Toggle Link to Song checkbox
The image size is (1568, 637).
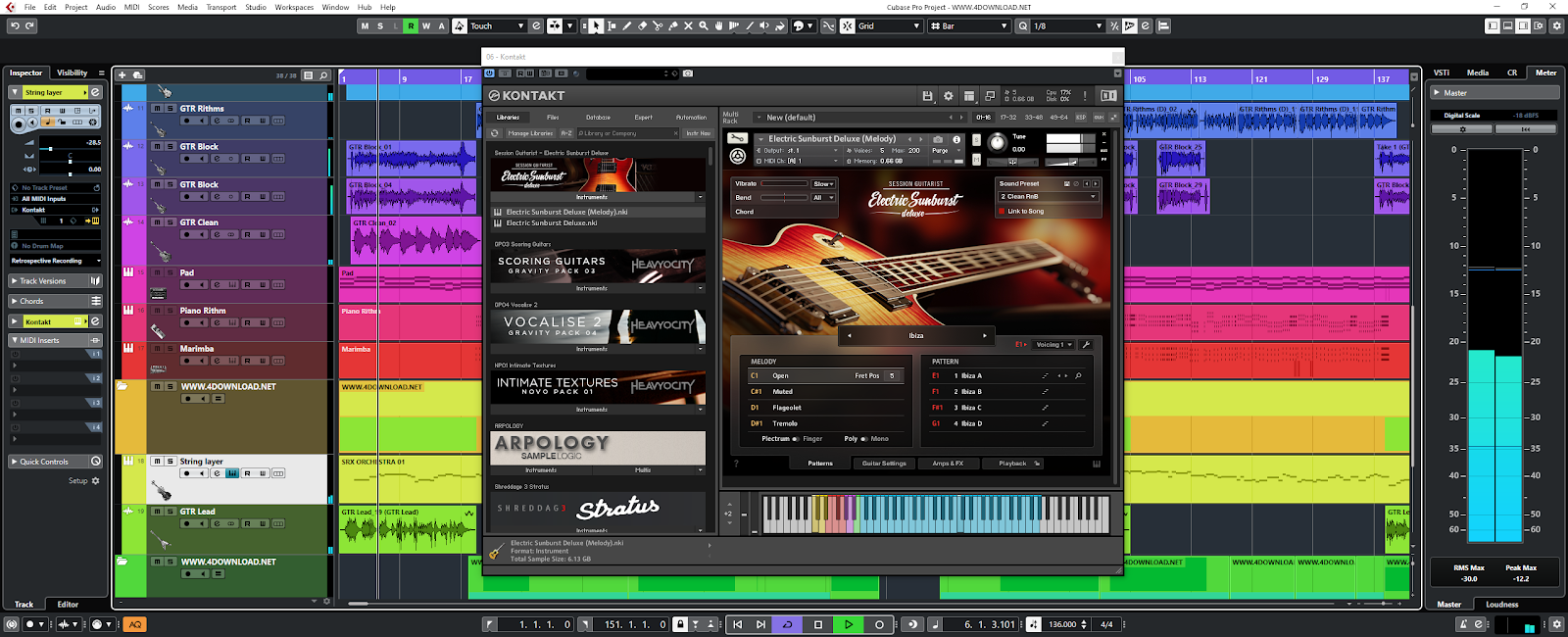(x=1002, y=211)
